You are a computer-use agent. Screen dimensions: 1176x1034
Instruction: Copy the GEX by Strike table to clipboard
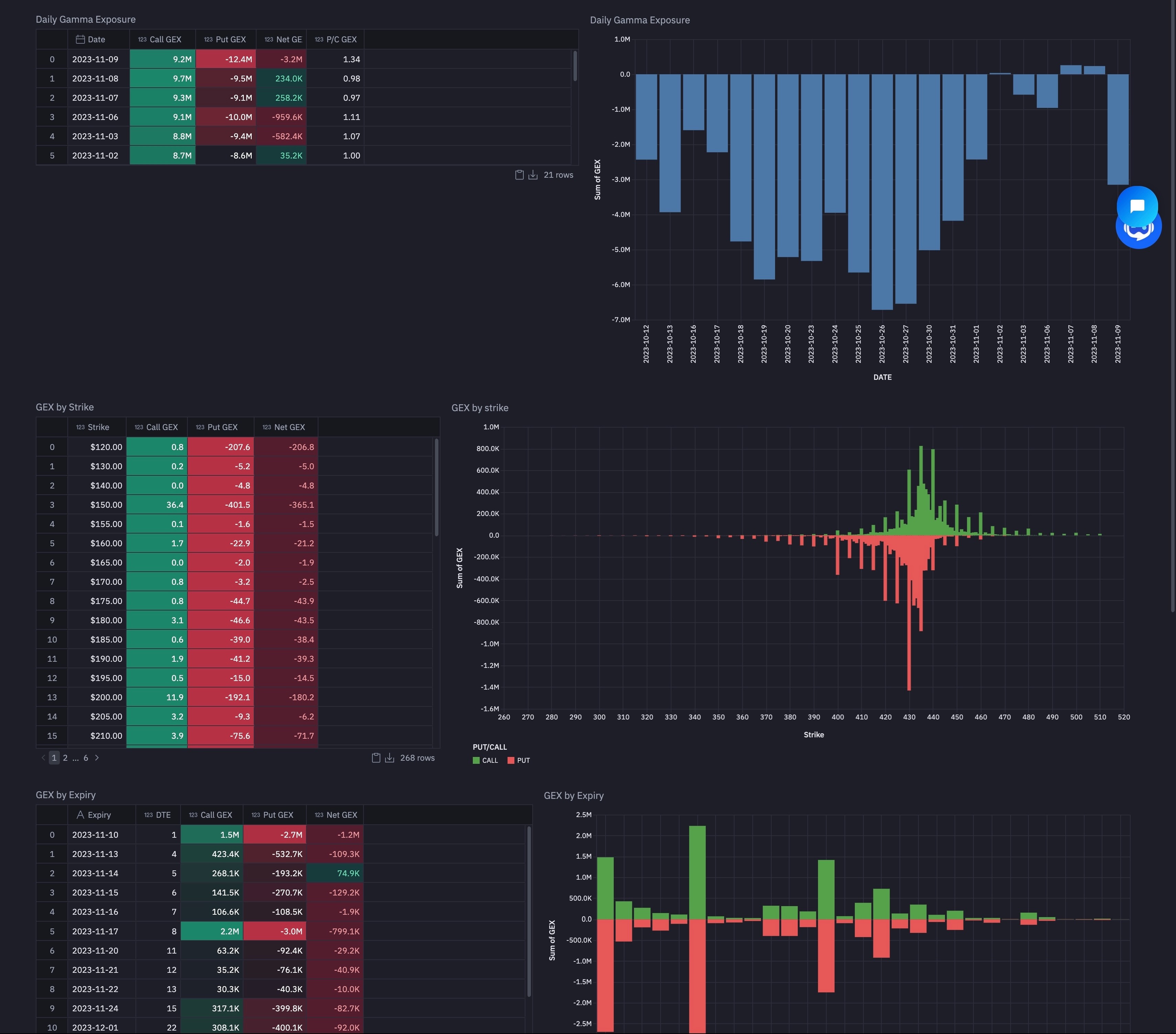click(x=376, y=757)
